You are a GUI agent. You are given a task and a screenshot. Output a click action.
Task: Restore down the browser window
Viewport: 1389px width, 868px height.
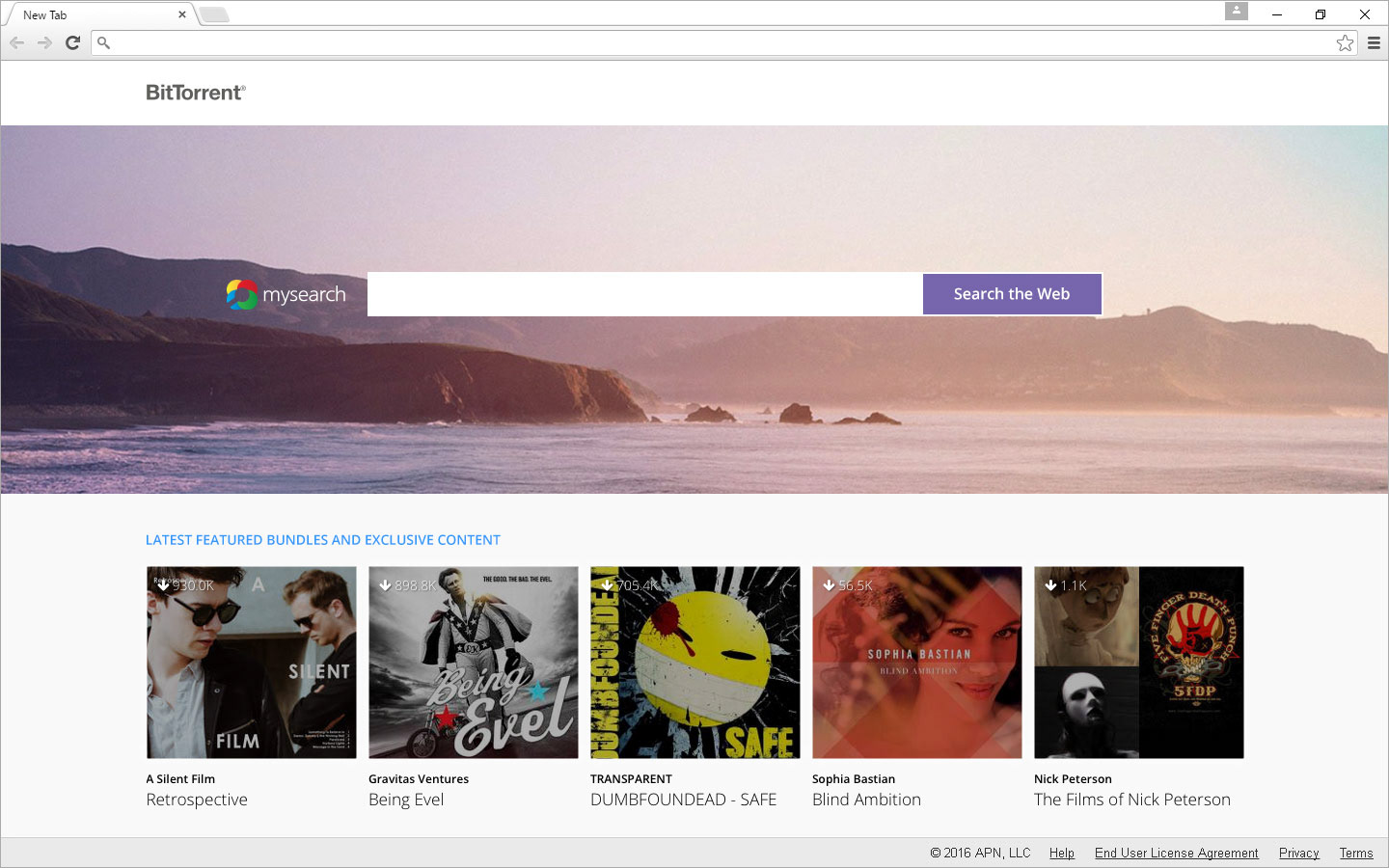[x=1321, y=14]
